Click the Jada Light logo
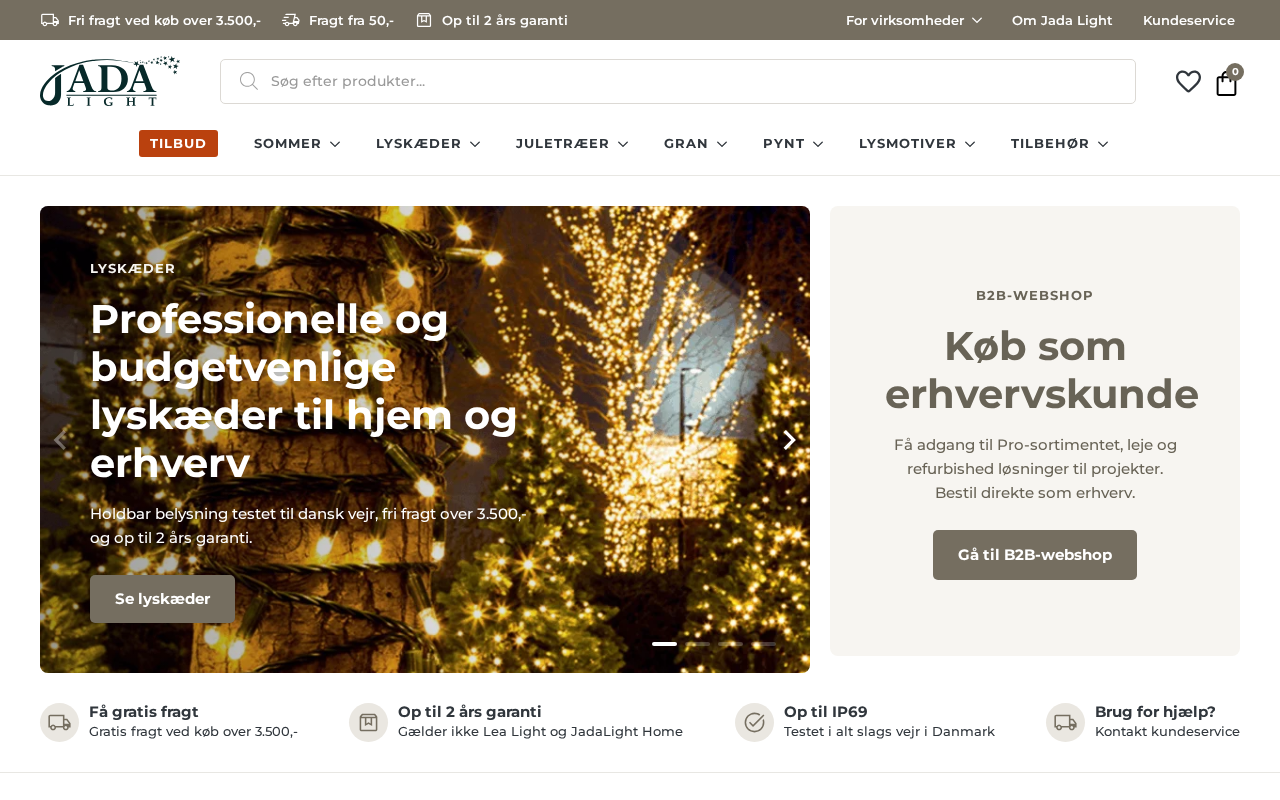The image size is (1280, 800). pos(110,81)
